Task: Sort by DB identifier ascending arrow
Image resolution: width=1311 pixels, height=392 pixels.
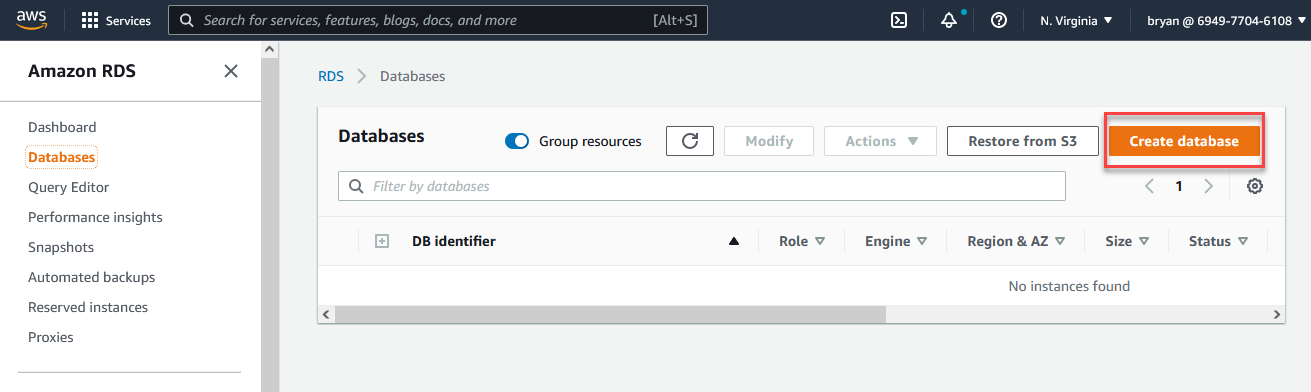Action: tap(734, 241)
